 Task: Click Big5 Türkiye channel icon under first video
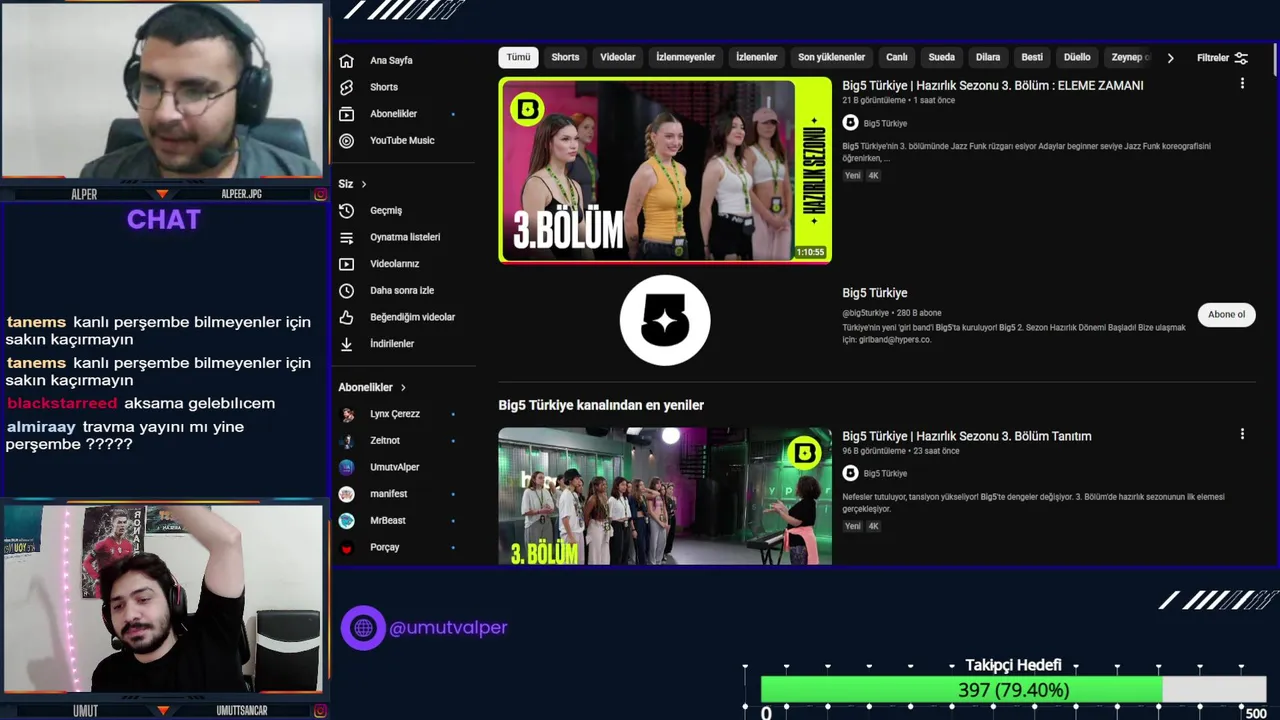pyautogui.click(x=850, y=123)
